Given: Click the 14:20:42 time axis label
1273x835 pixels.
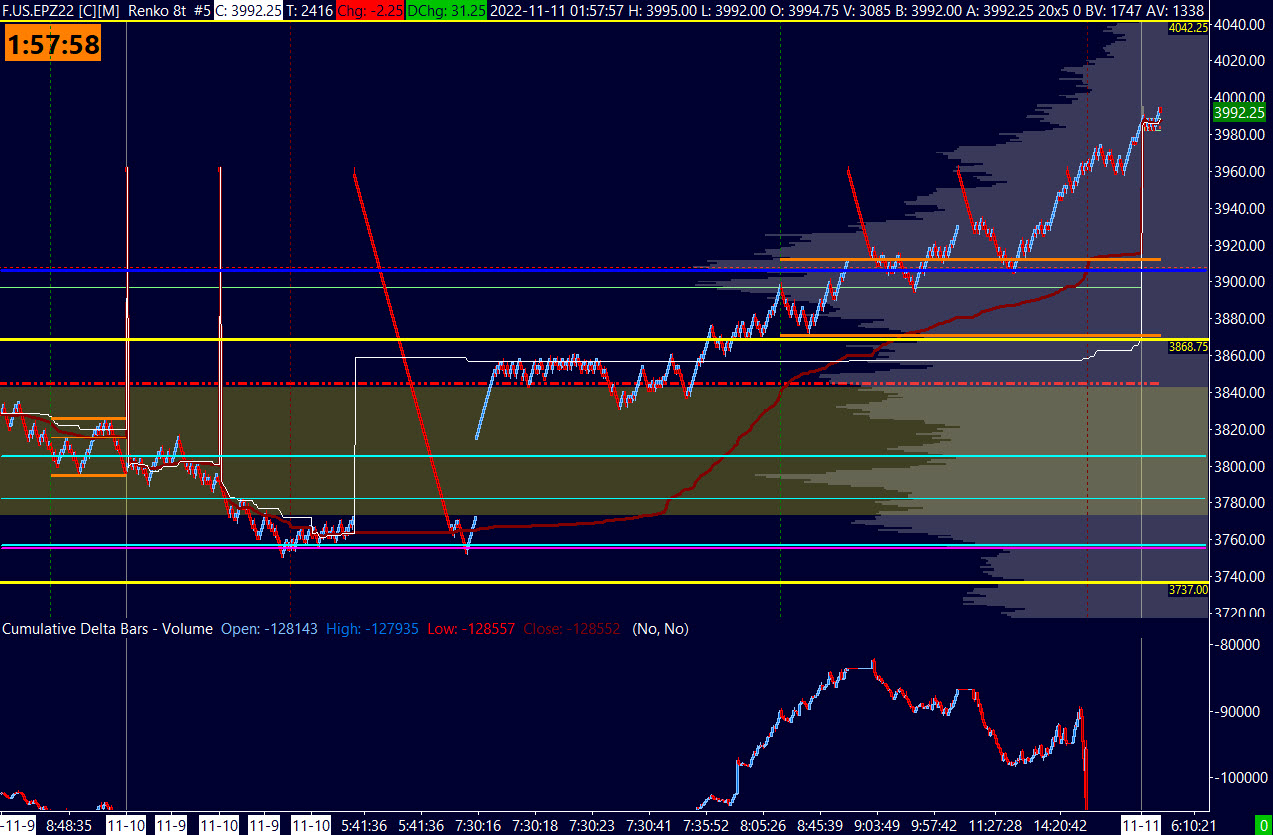Looking at the screenshot, I should tap(1060, 826).
